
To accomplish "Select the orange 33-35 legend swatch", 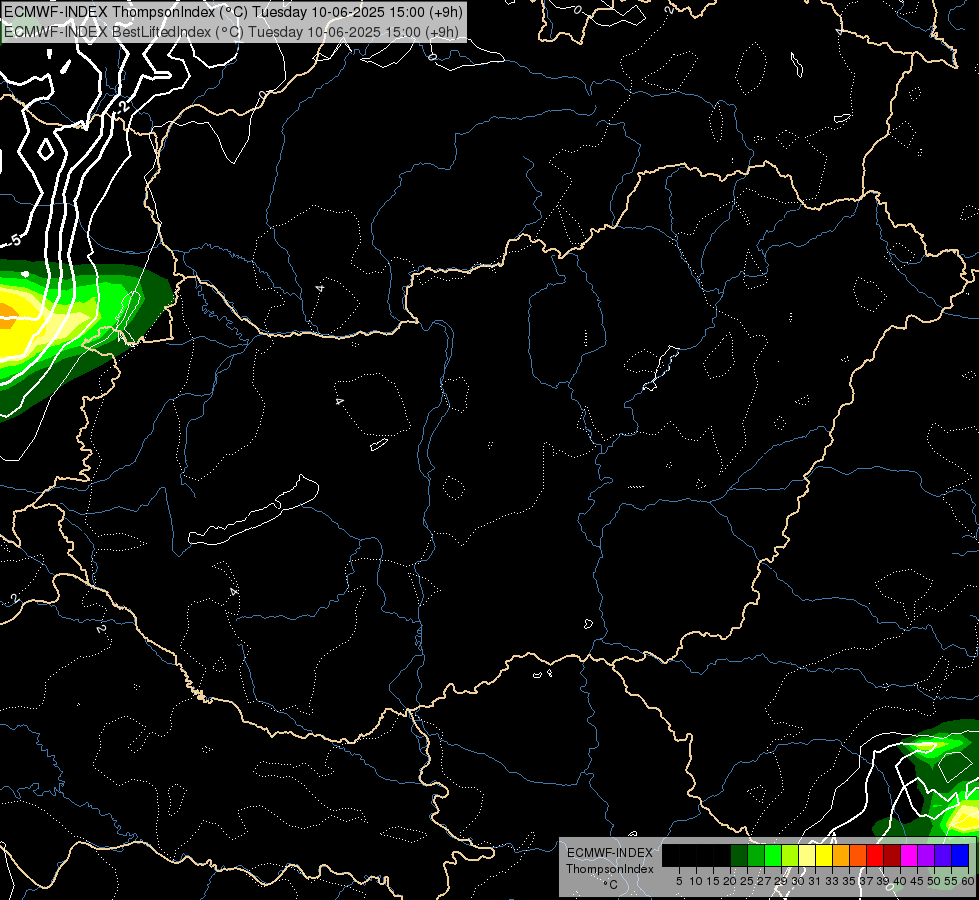I will pos(841,855).
